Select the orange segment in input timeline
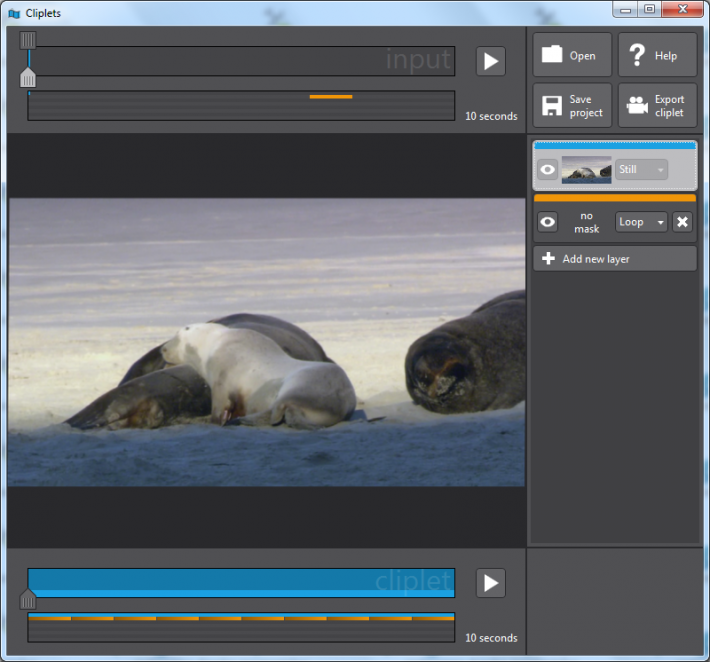The width and height of the screenshot is (710, 662). pos(331,96)
